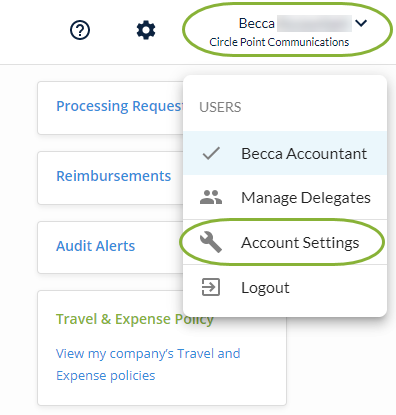Click the Travel & Expense Policy heading

135,319
